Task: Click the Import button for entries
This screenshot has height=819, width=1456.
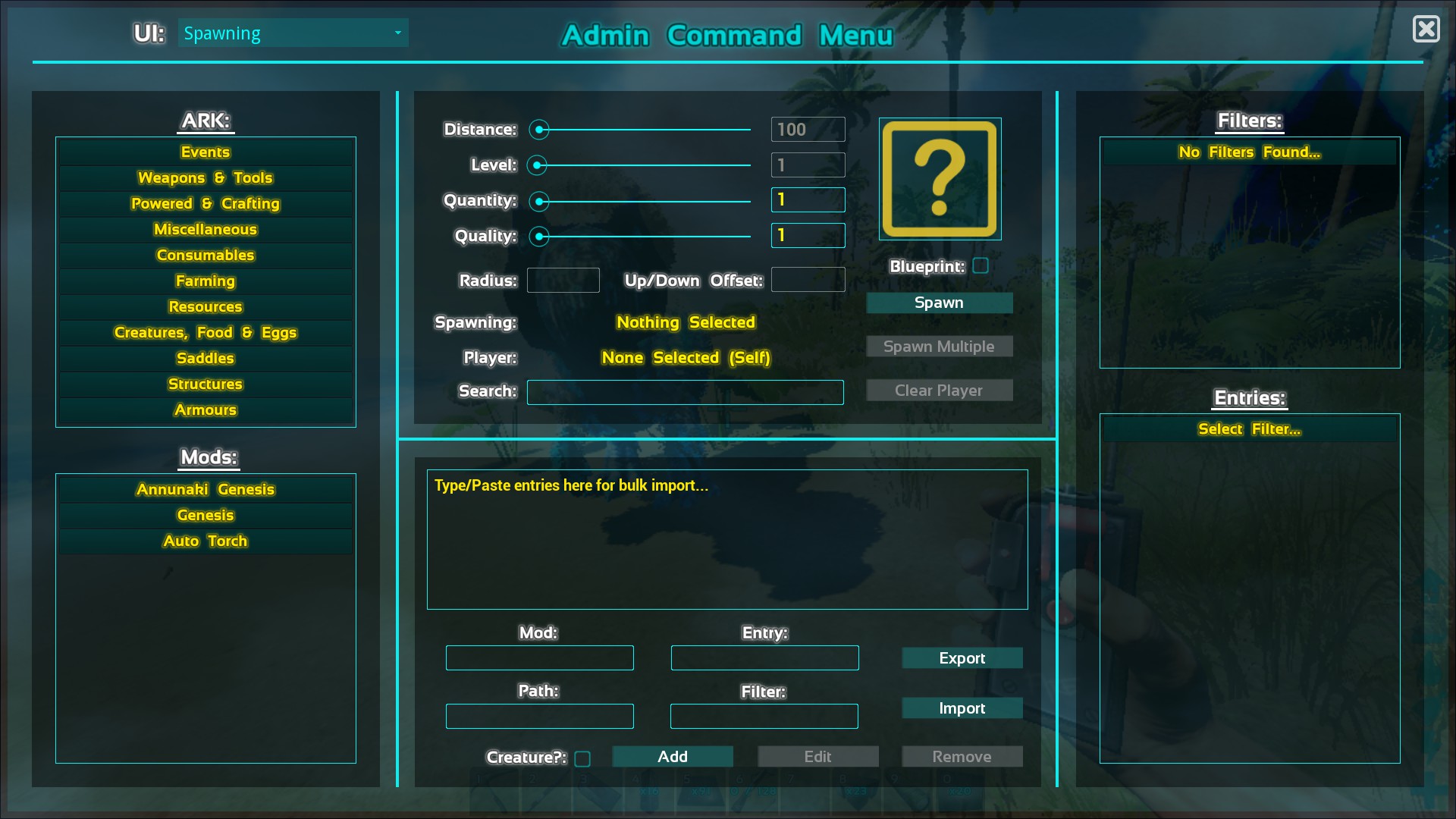Action: (961, 708)
